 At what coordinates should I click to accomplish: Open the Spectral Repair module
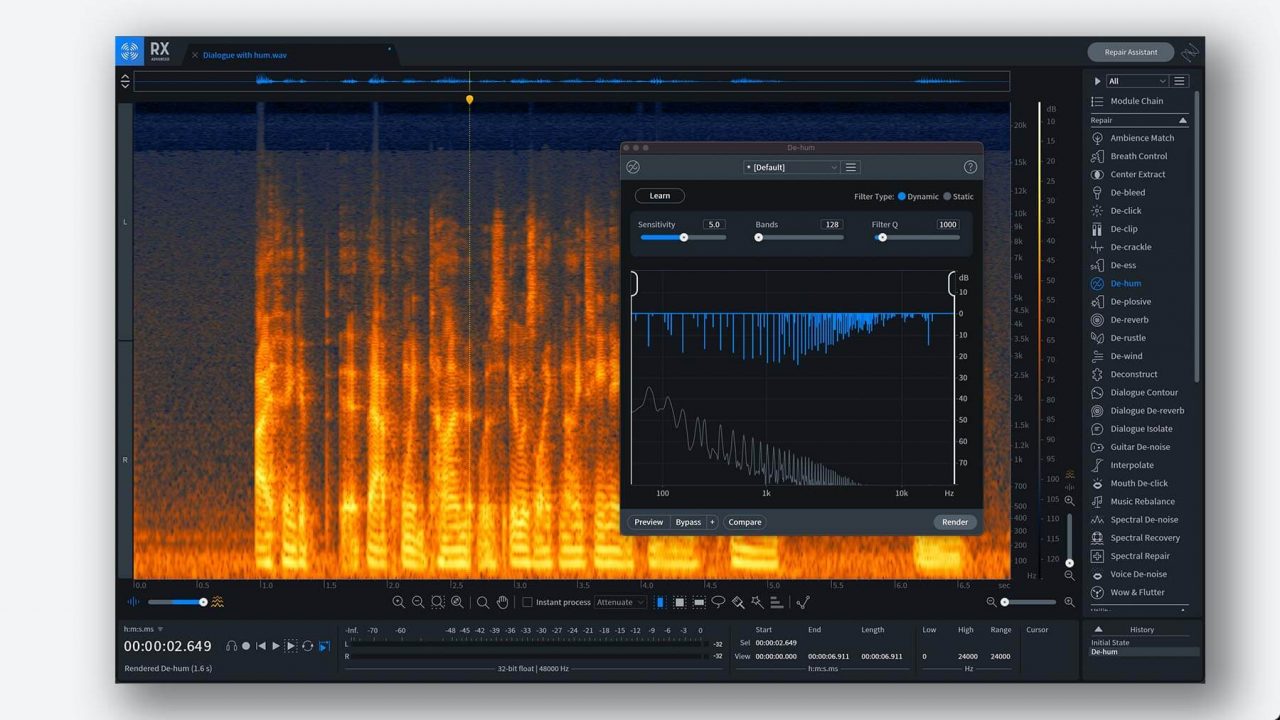click(x=1142, y=556)
